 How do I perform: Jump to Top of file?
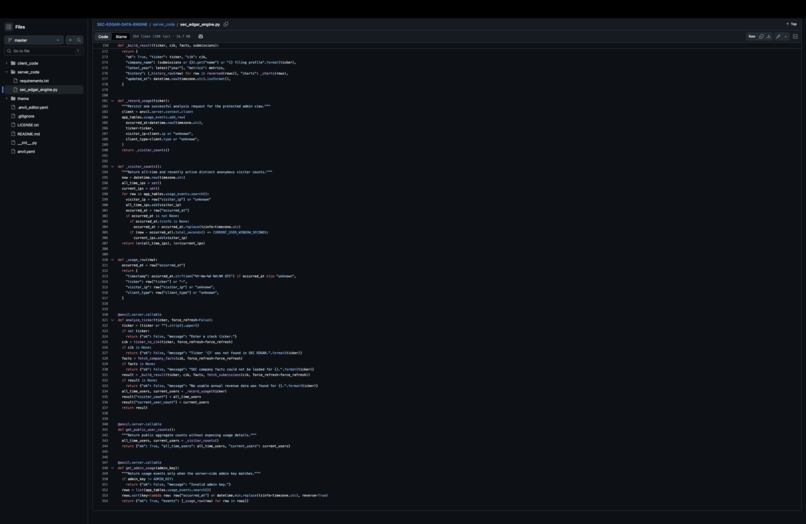792,24
